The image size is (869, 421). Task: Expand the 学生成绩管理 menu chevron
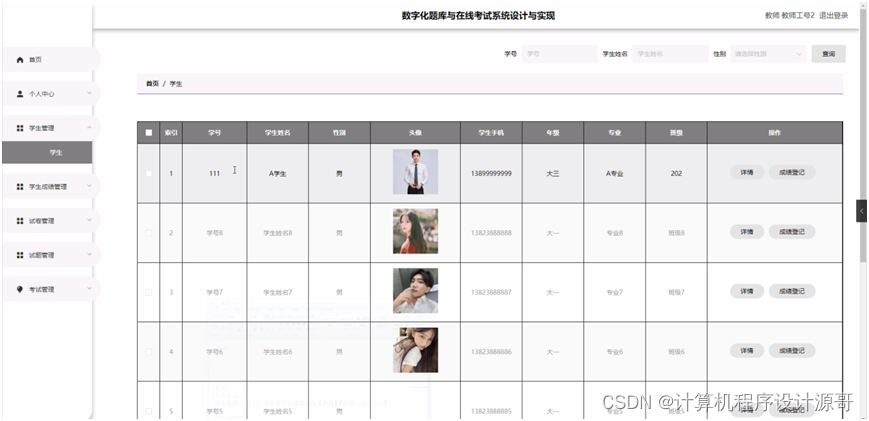point(89,186)
